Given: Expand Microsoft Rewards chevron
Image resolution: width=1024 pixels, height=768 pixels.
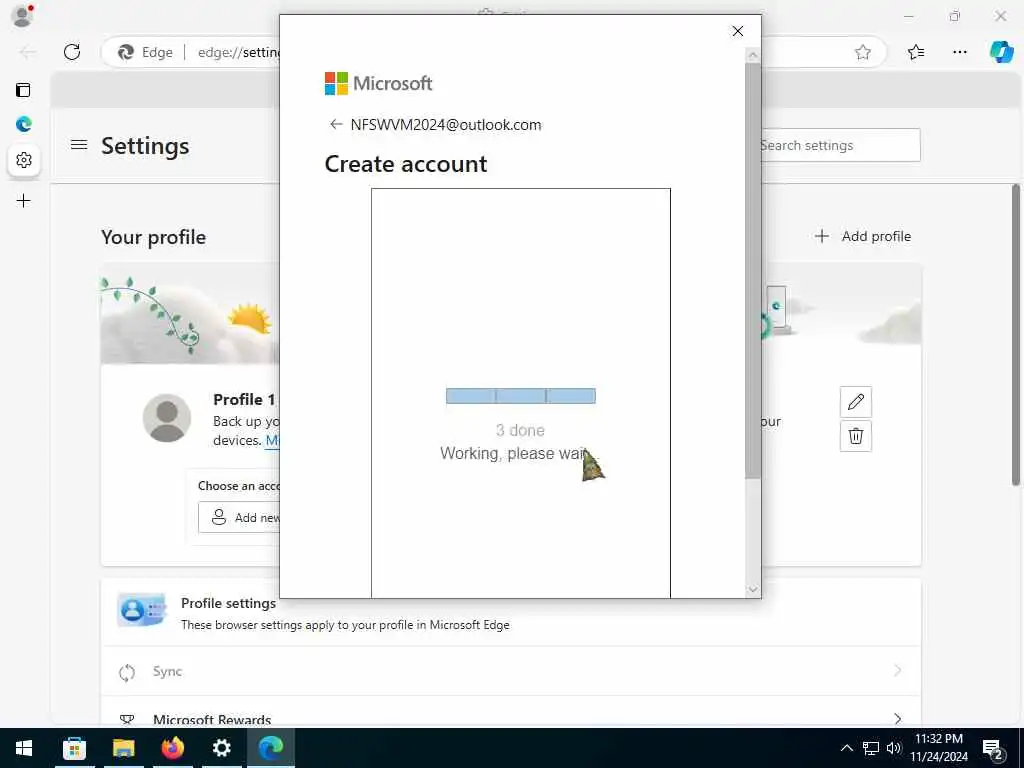Looking at the screenshot, I should [897, 718].
